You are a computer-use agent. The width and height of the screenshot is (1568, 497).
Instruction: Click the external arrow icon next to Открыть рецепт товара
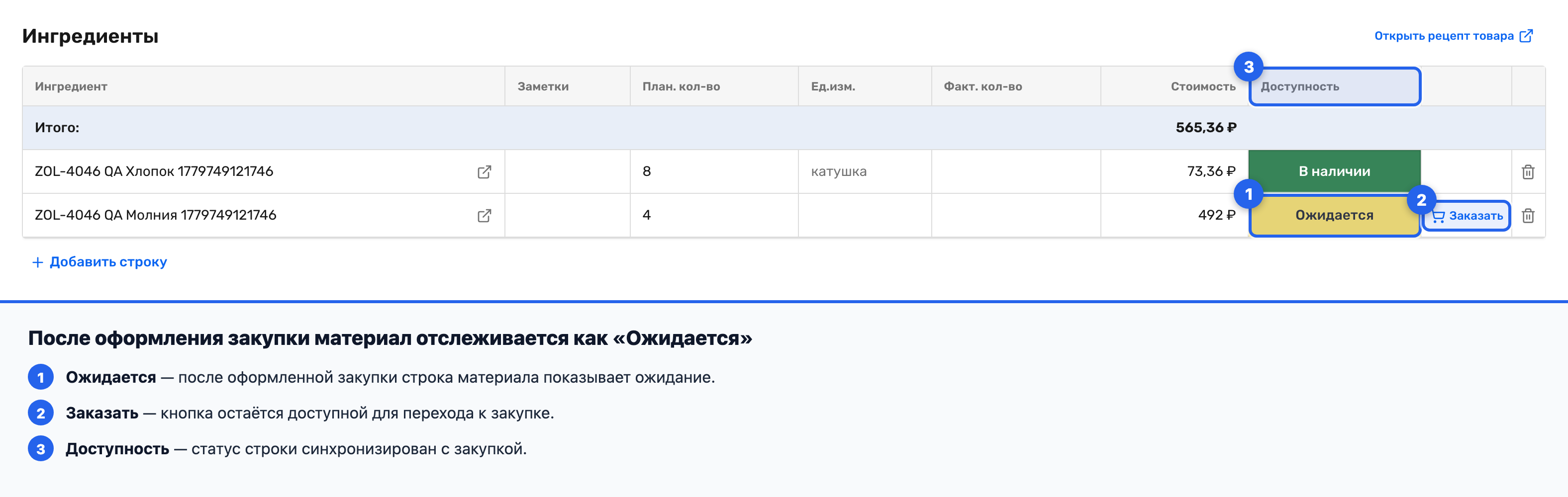(1526, 36)
